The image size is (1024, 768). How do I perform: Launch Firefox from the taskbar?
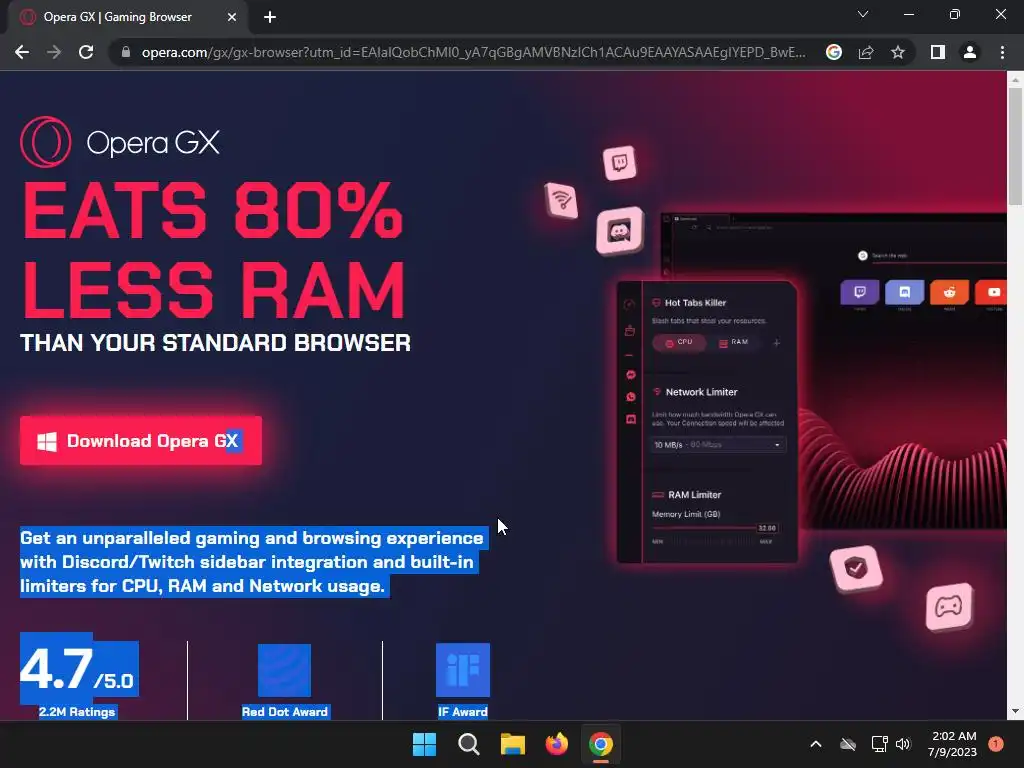[556, 744]
